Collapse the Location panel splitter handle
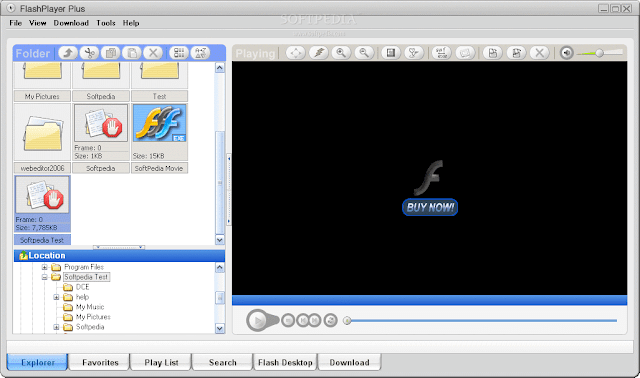This screenshot has width=640, height=378. click(119, 247)
